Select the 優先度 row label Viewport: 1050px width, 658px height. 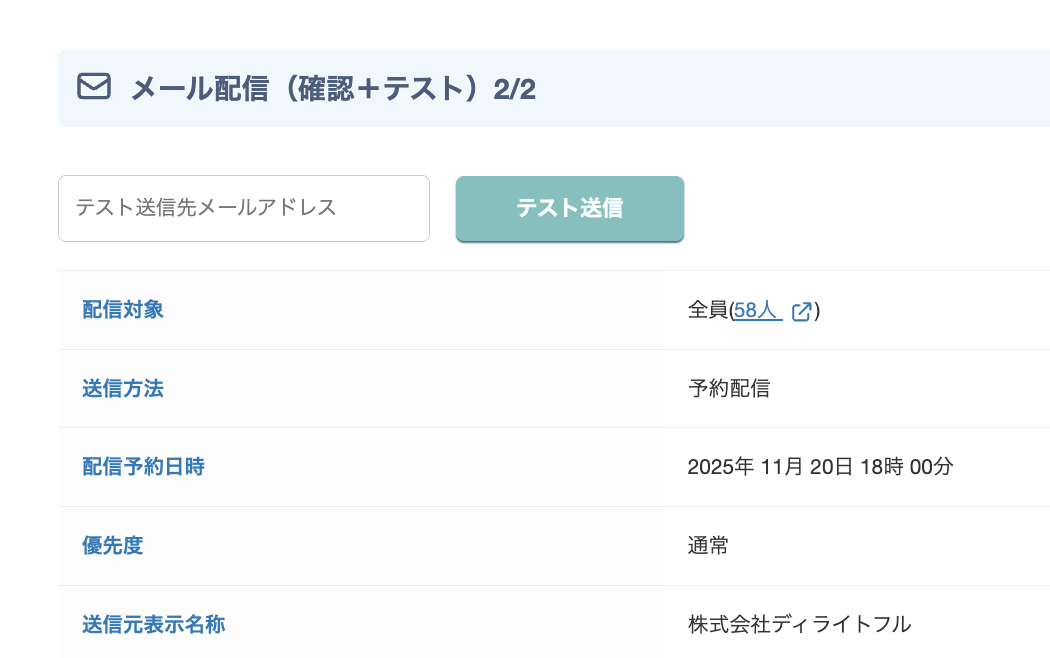pyautogui.click(x=112, y=546)
